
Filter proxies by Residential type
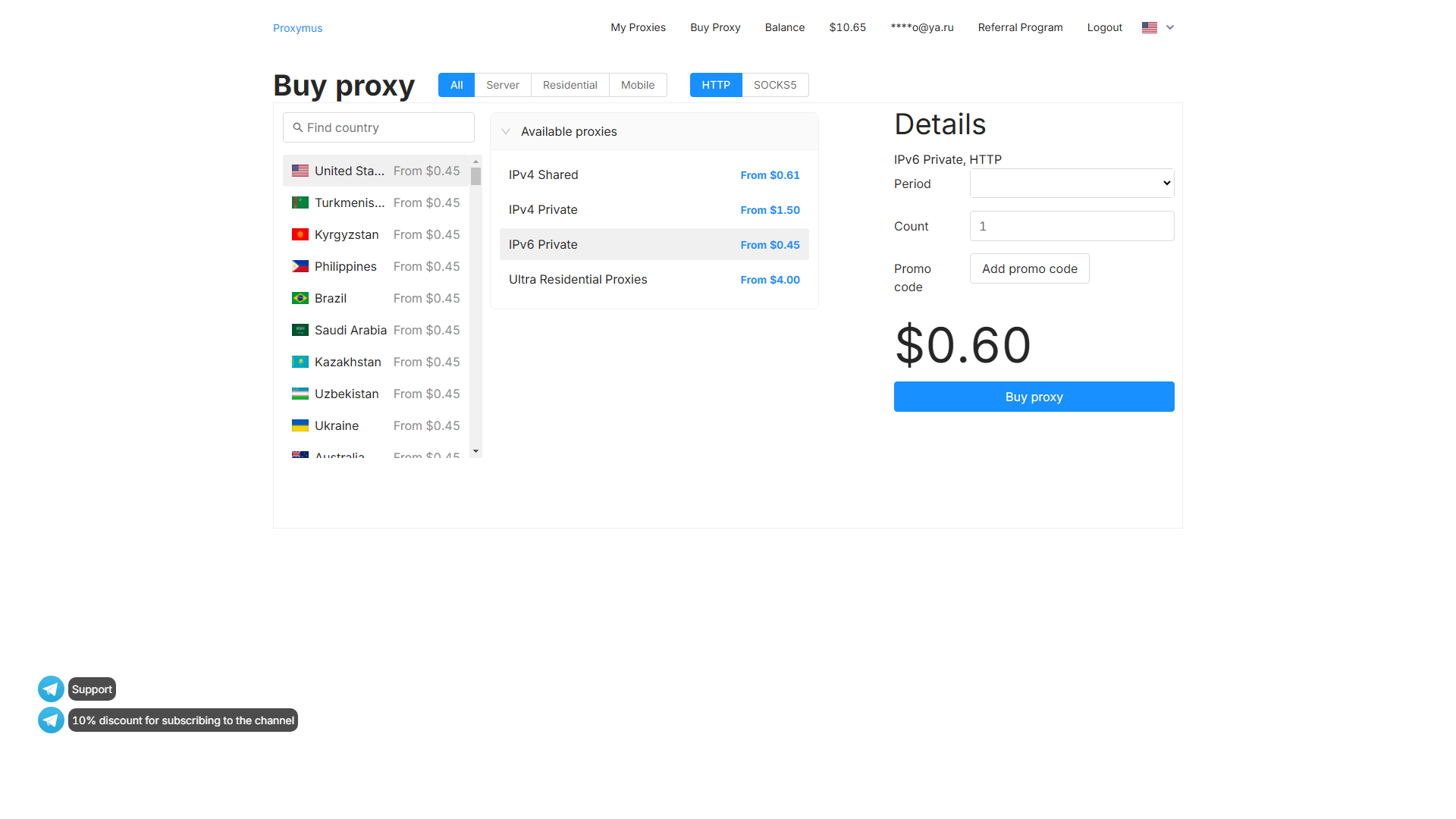coord(570,85)
